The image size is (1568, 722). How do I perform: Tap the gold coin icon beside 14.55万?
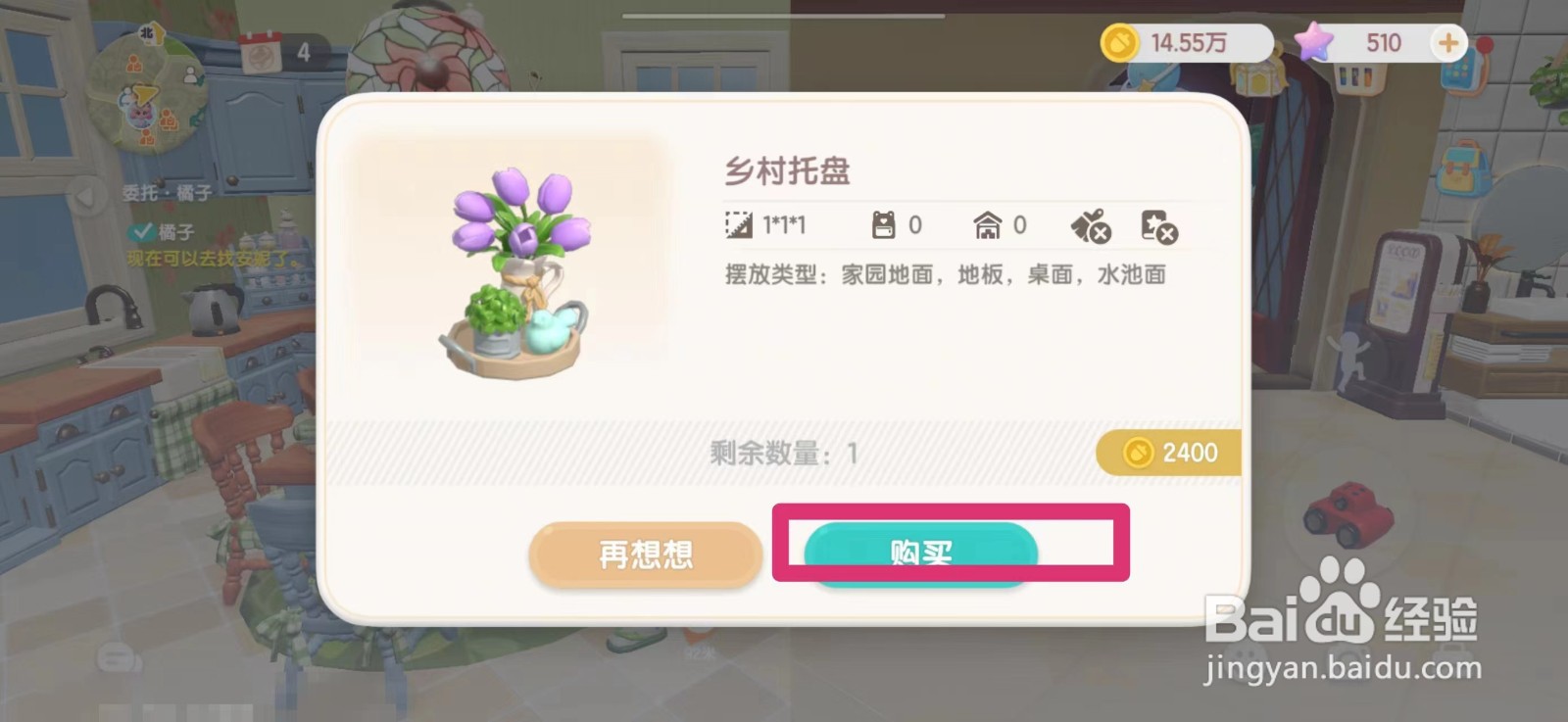(1120, 42)
